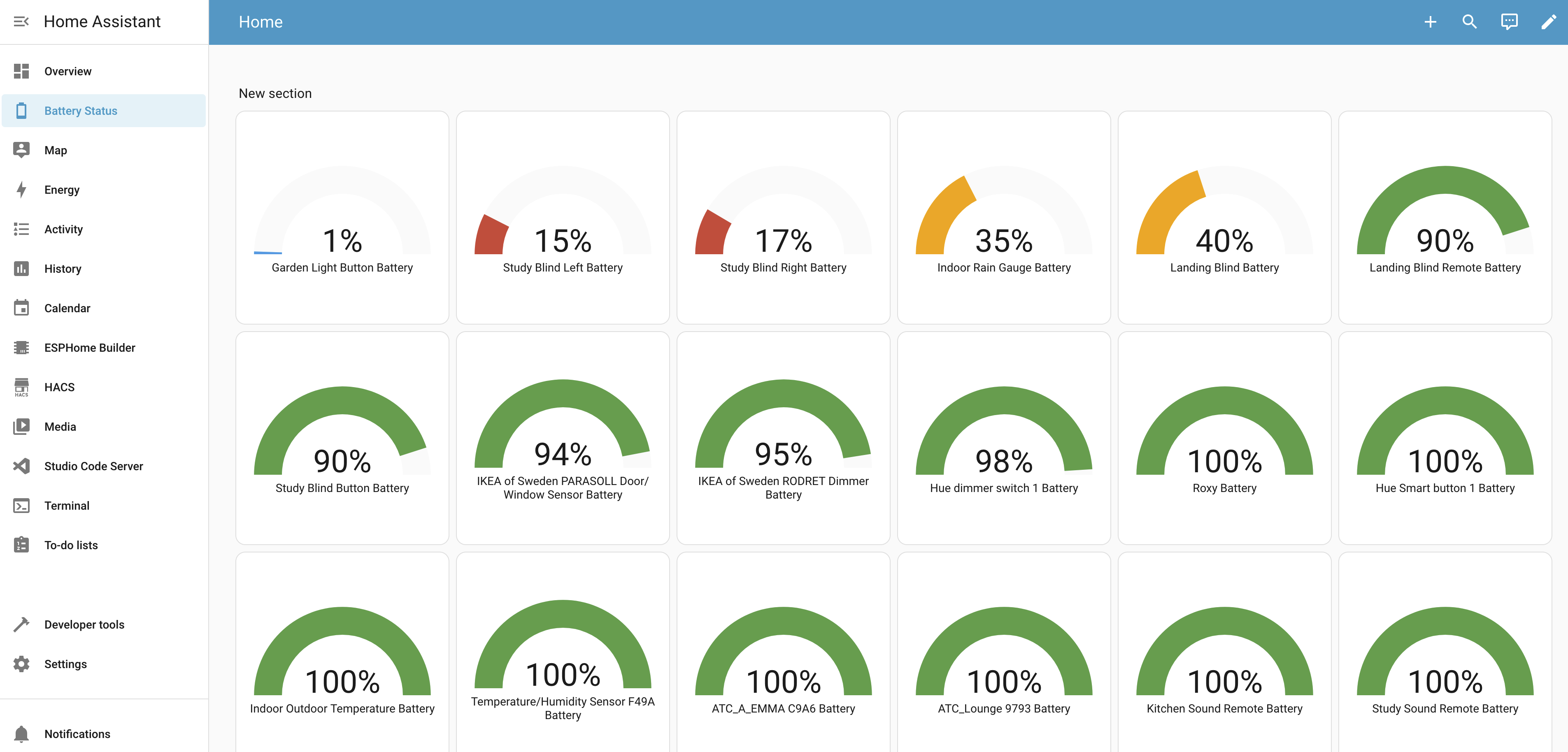Image resolution: width=1568 pixels, height=752 pixels.
Task: Click the Terminal console icon
Action: tap(21, 506)
